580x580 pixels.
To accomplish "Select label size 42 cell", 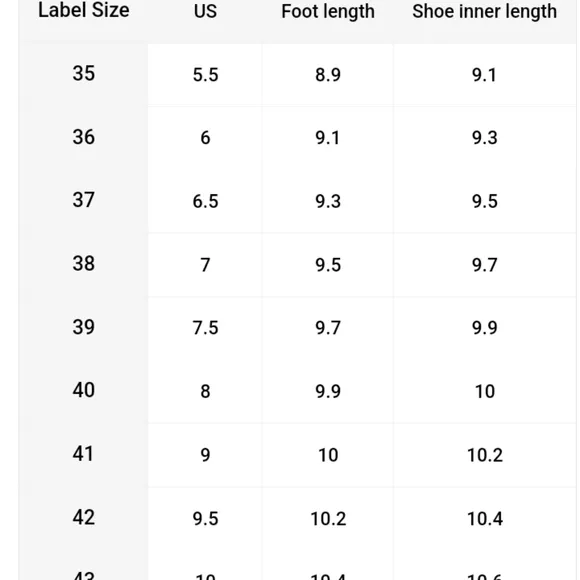I will tap(84, 517).
